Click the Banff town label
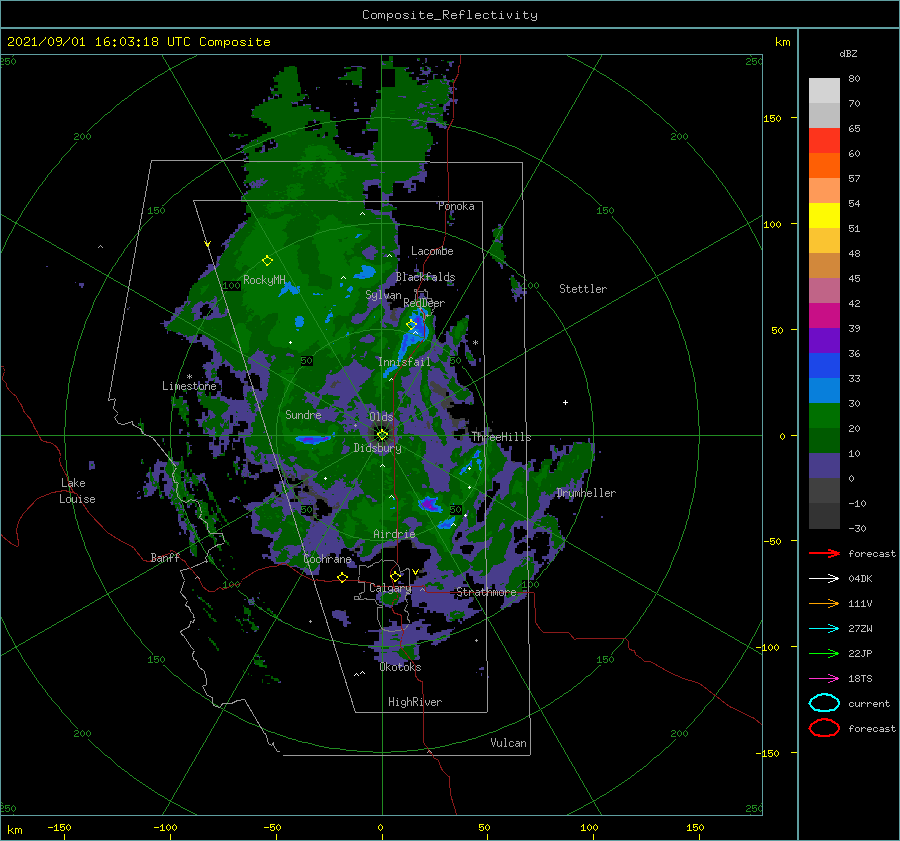This screenshot has width=900, height=841. coord(165,557)
